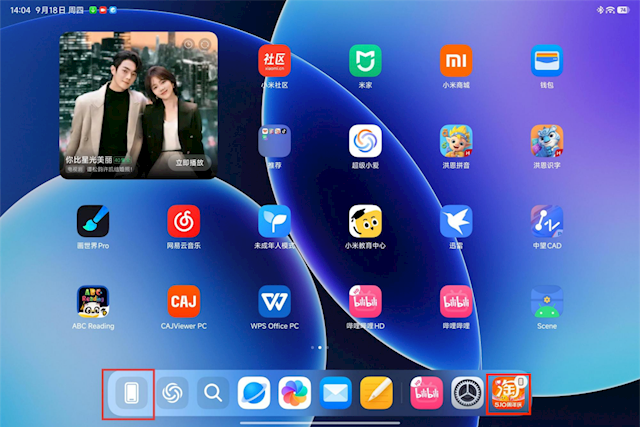Expand the 推荐 app folder
The height and width of the screenshot is (427, 640).
tap(274, 141)
